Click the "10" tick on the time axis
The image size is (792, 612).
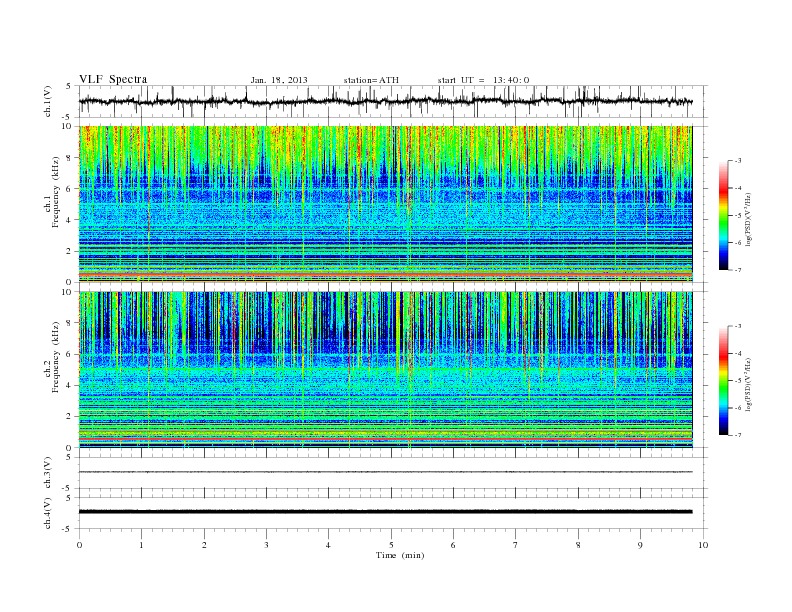[x=703, y=545]
